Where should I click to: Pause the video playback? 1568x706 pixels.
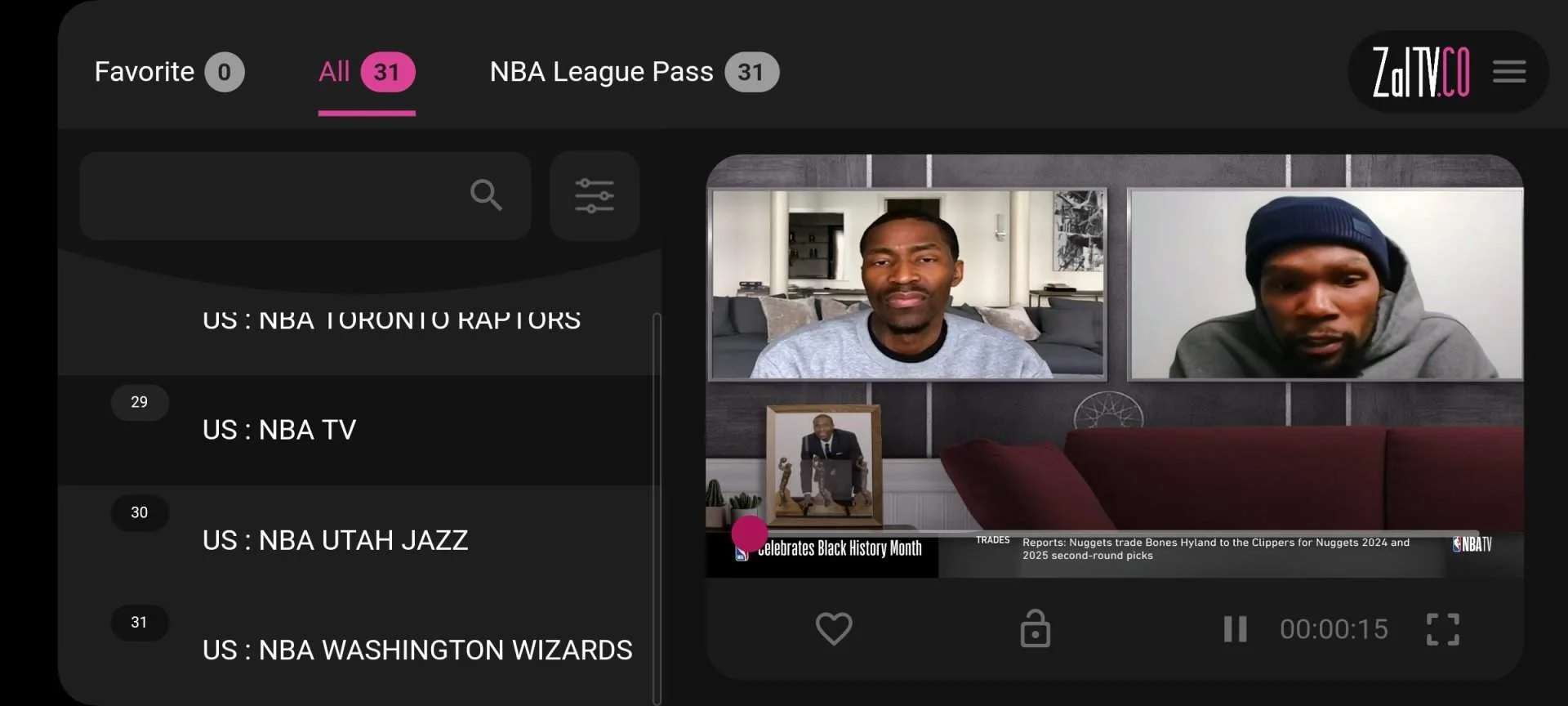point(1235,629)
